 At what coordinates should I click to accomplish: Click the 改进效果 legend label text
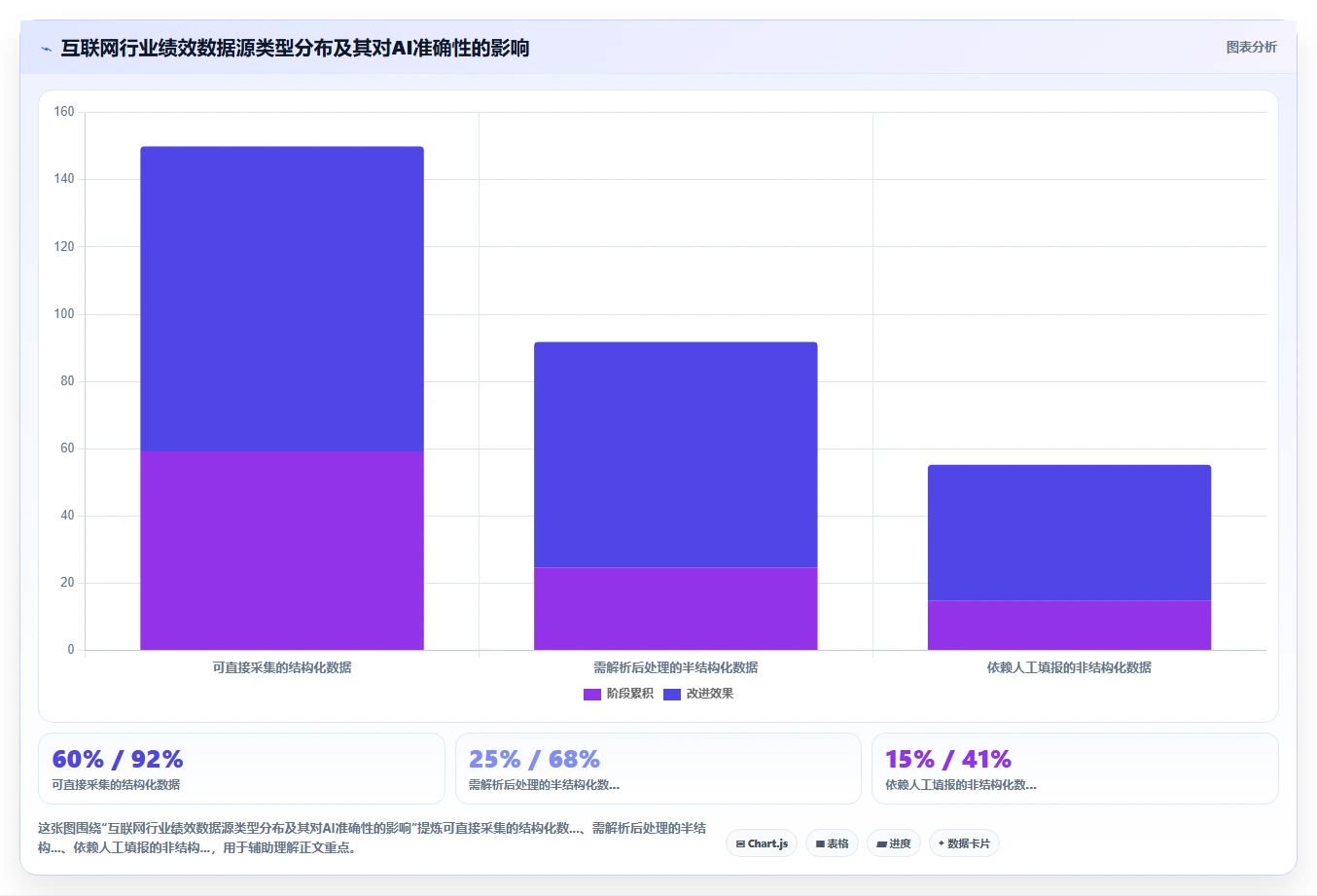[x=709, y=694]
